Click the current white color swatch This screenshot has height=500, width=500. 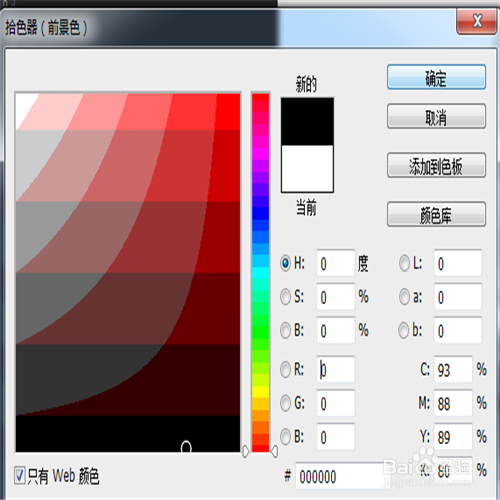pyautogui.click(x=307, y=169)
